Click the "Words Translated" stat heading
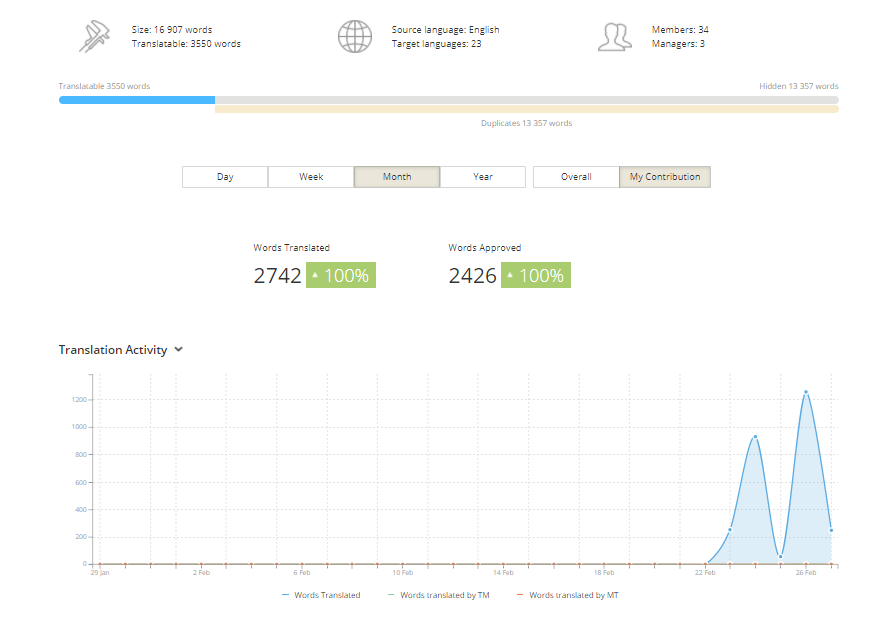The height and width of the screenshot is (636, 896). (291, 248)
